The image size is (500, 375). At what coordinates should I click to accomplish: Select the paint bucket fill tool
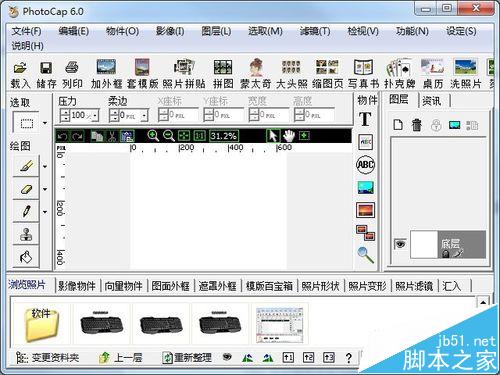26,257
